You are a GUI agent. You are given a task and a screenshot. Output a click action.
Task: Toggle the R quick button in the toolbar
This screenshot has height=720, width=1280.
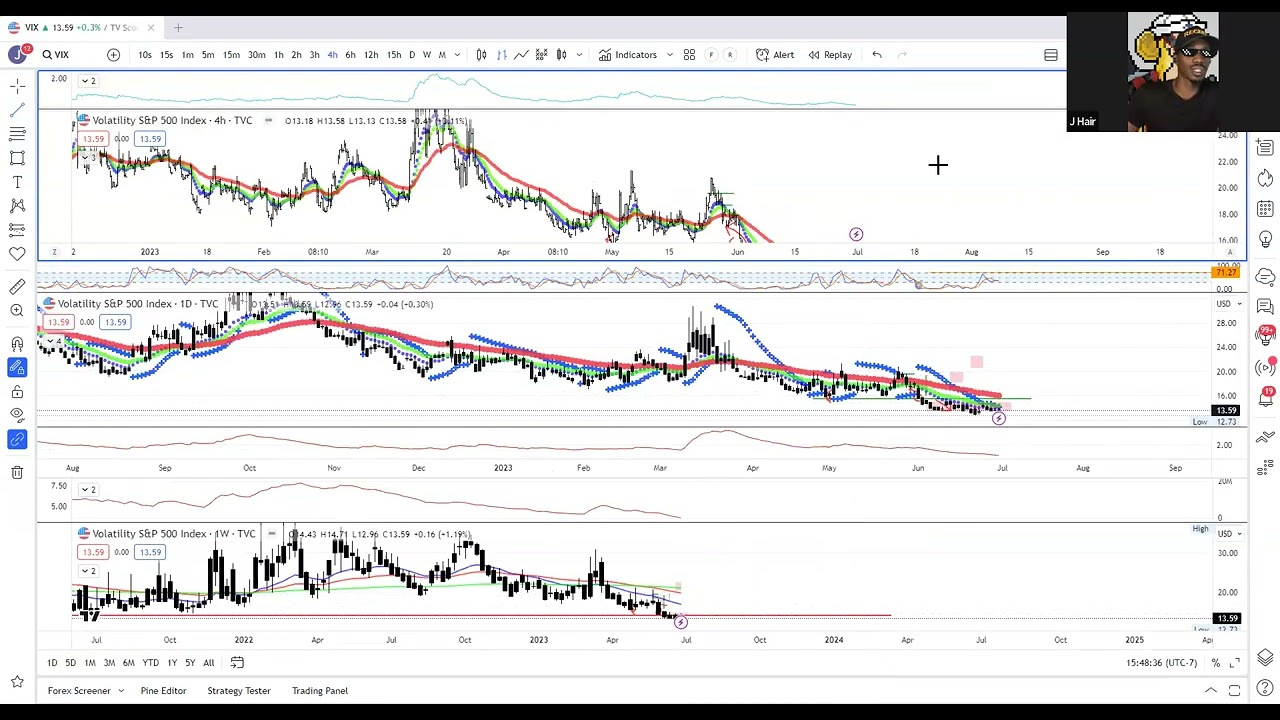point(730,55)
